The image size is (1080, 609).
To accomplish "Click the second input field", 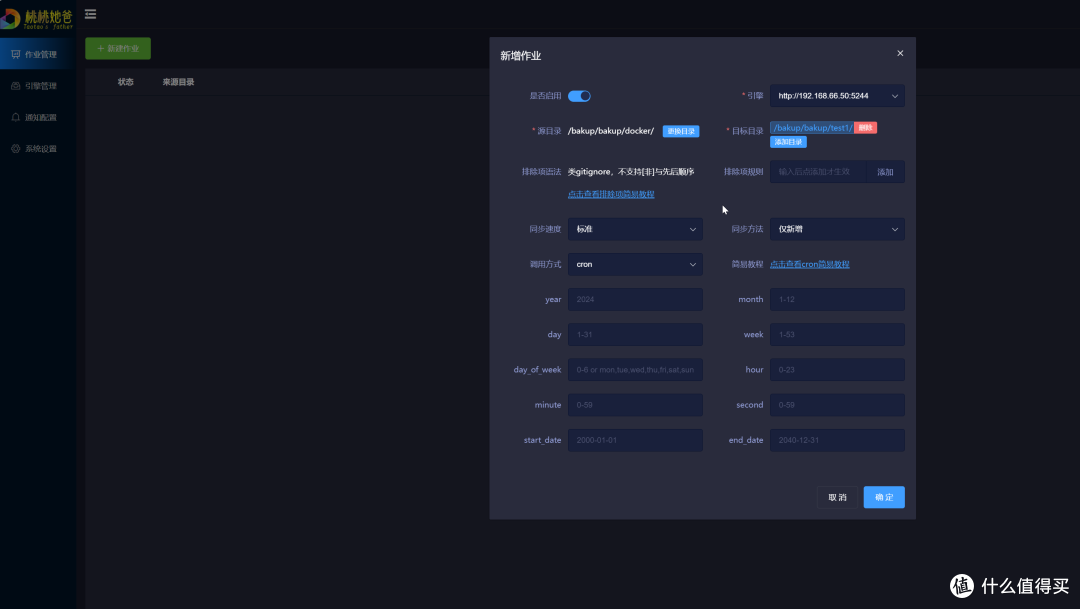I will [837, 404].
